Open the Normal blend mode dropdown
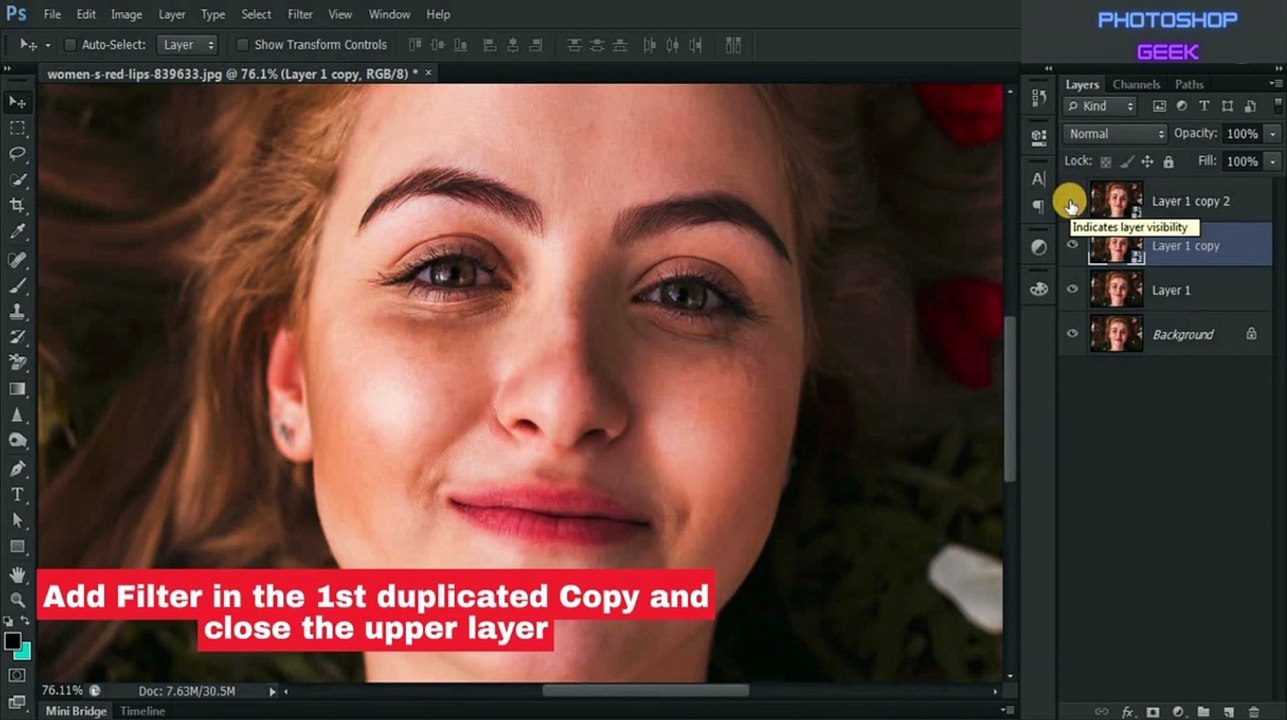 (x=1115, y=134)
